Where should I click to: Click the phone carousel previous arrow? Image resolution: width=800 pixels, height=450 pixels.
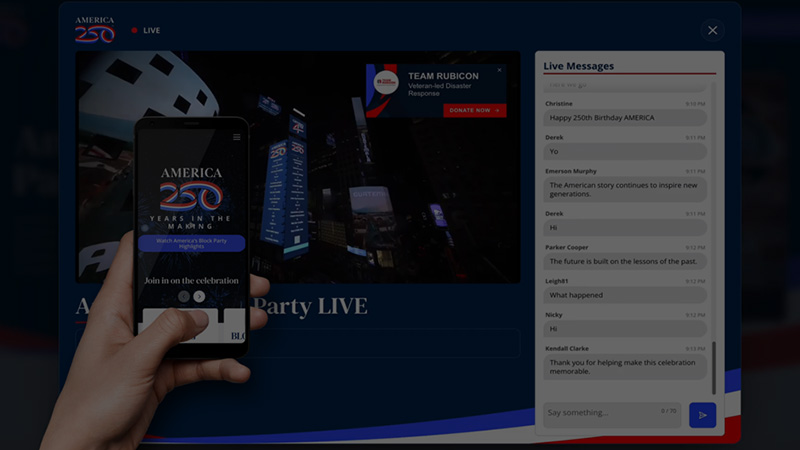point(184,296)
